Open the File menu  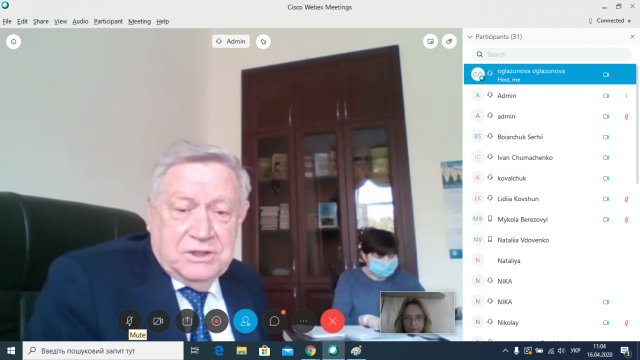point(7,21)
